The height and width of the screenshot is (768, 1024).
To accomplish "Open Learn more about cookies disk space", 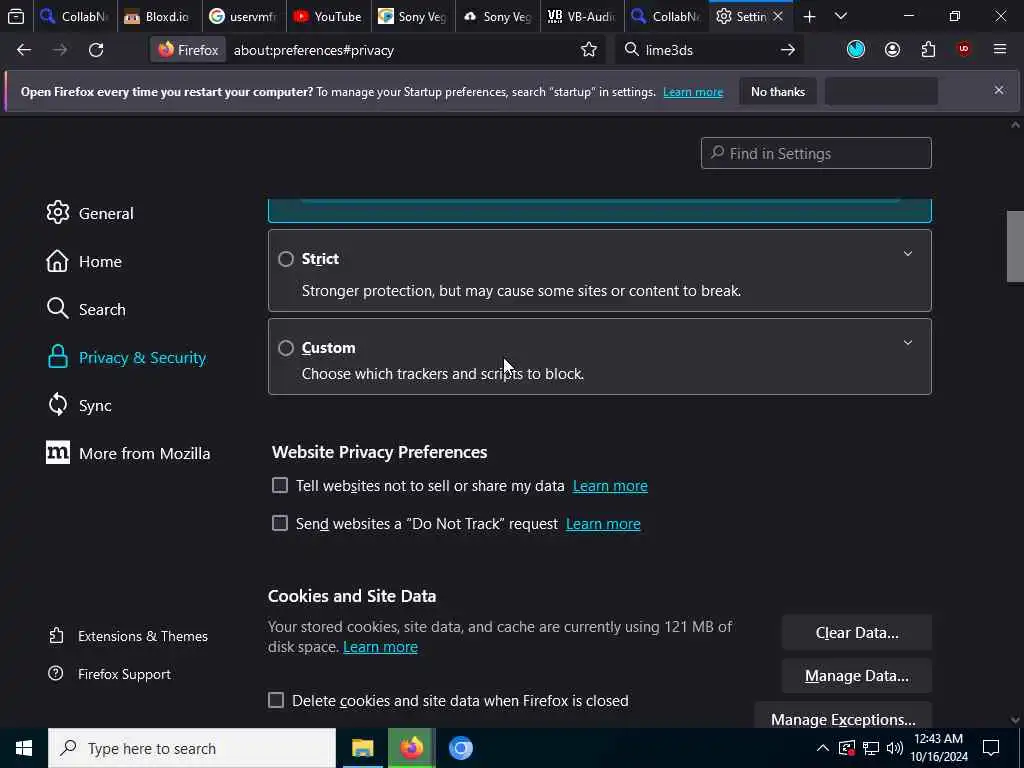I will [x=380, y=647].
